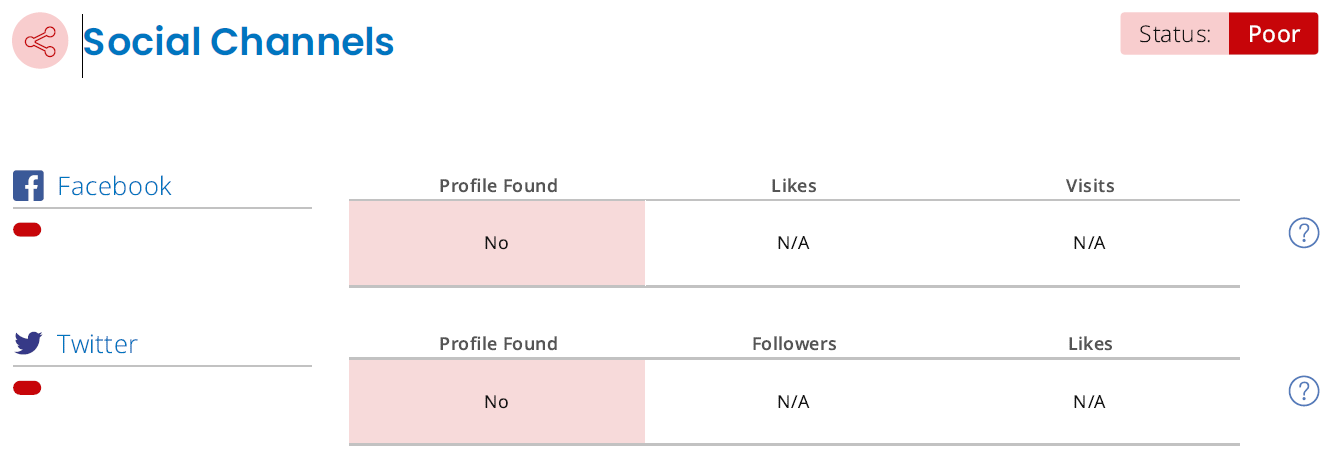Select the Facebook Profile Found 'No' cell
This screenshot has width=1333, height=470.
pyautogui.click(x=497, y=243)
